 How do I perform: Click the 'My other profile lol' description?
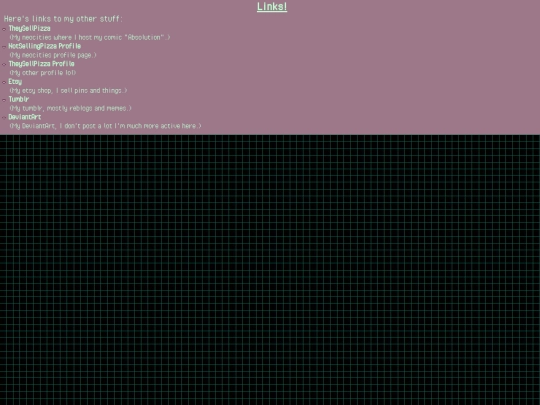tap(43, 73)
